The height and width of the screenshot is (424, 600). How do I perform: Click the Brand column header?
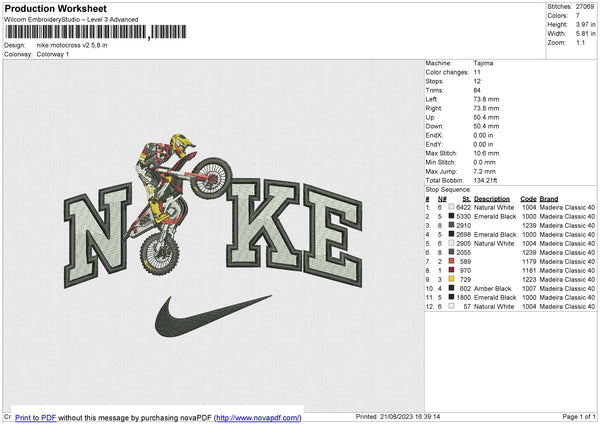[x=549, y=199]
